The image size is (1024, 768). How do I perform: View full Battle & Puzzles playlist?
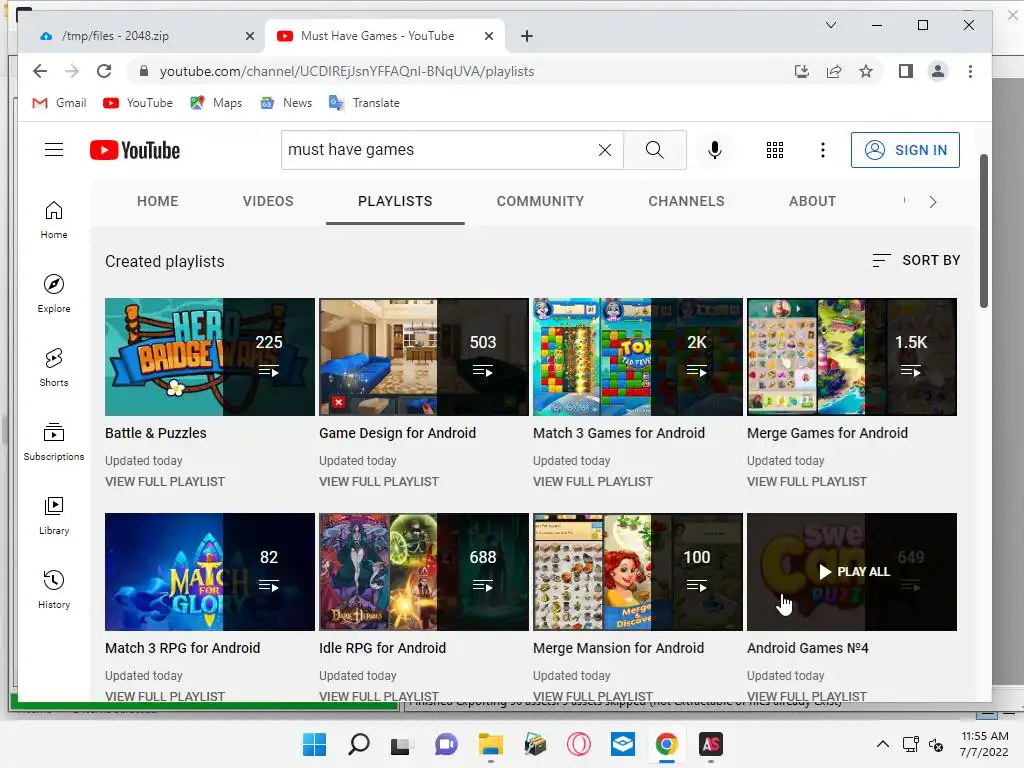(165, 481)
